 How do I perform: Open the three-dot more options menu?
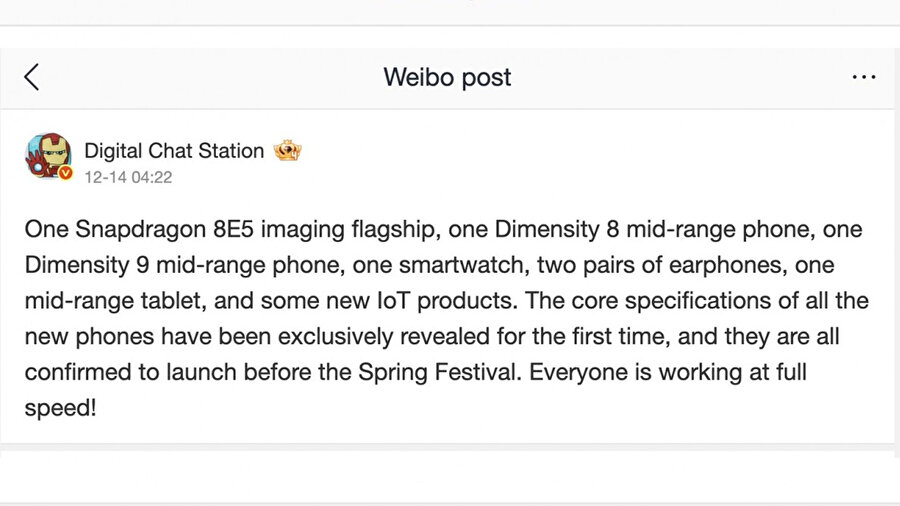click(863, 77)
